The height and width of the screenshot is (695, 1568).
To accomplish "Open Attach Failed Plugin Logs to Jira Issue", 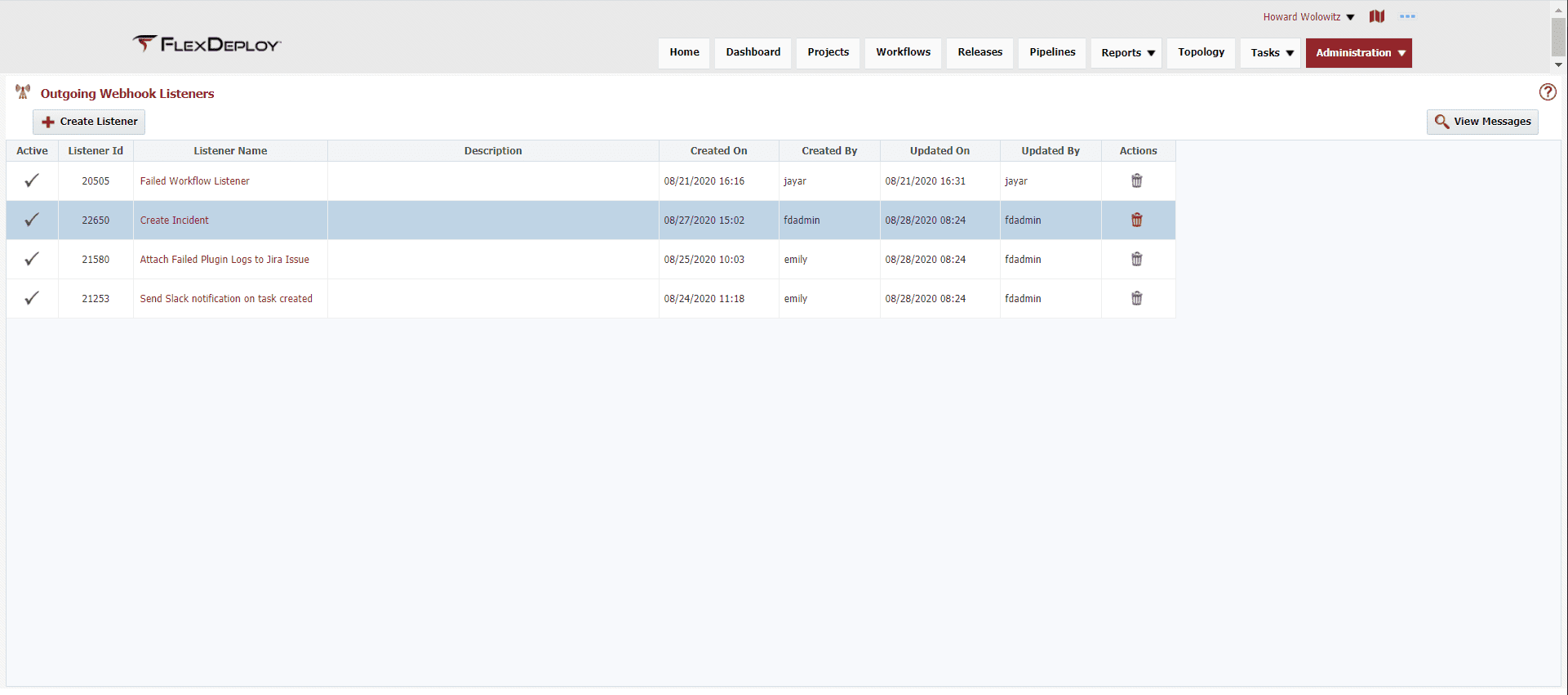I will pyautogui.click(x=224, y=260).
